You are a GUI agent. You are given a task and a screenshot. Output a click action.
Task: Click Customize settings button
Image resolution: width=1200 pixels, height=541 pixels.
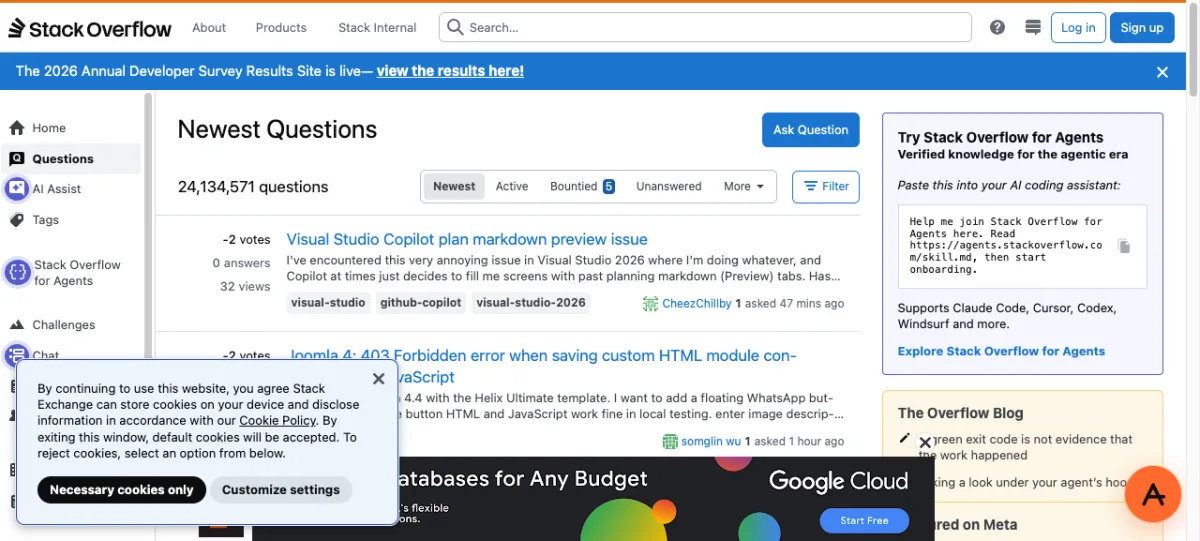281,490
